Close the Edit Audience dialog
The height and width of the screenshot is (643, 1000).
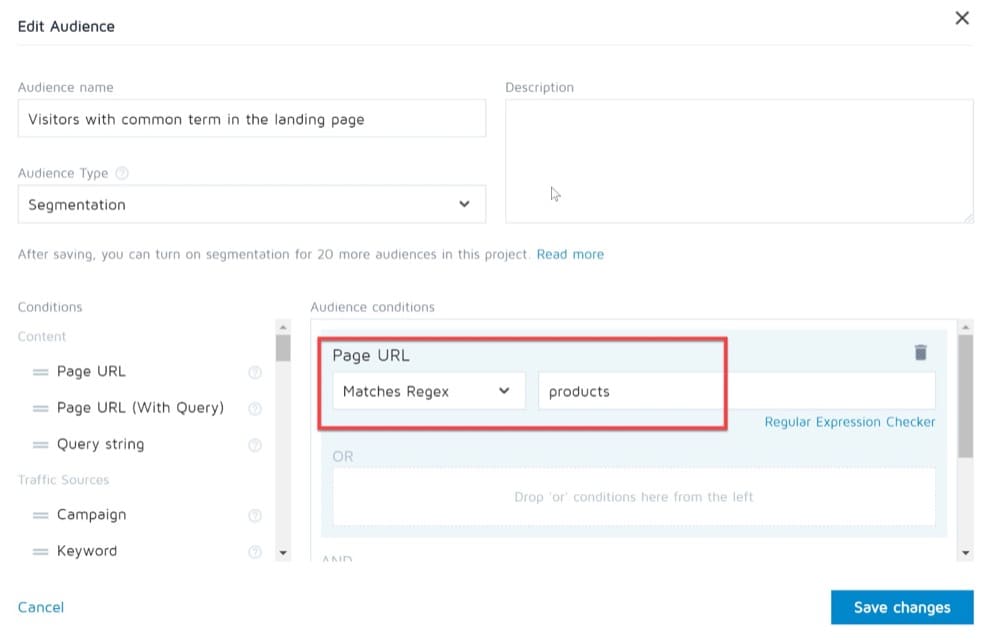tap(962, 18)
